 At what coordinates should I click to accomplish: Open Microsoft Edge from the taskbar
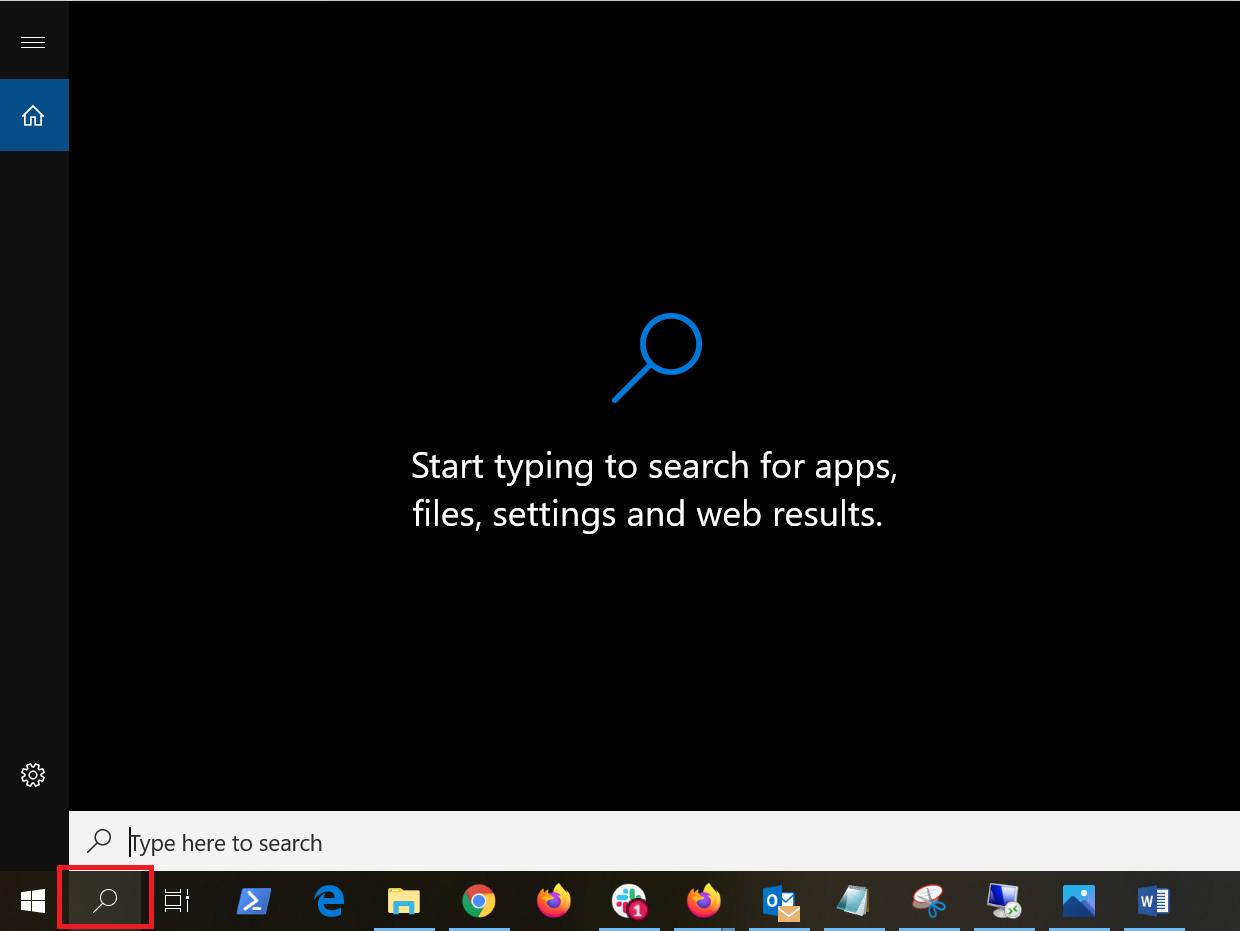[328, 901]
